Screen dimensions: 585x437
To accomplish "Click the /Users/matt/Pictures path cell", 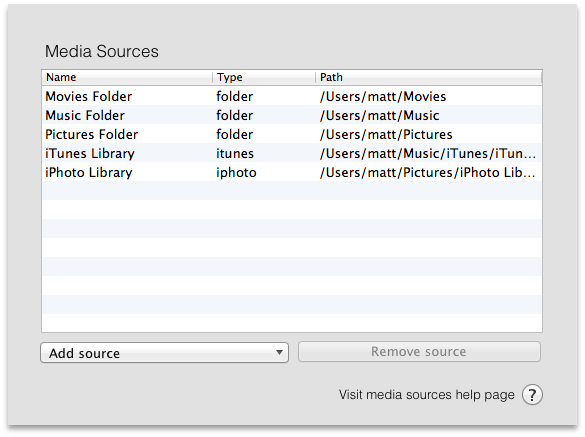I will click(x=386, y=135).
